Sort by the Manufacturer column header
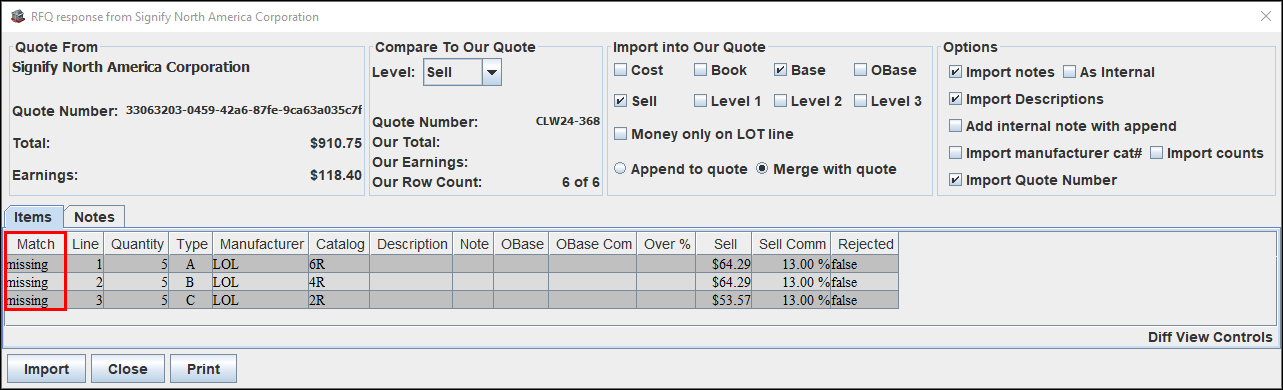The width and height of the screenshot is (1283, 390). (x=261, y=244)
